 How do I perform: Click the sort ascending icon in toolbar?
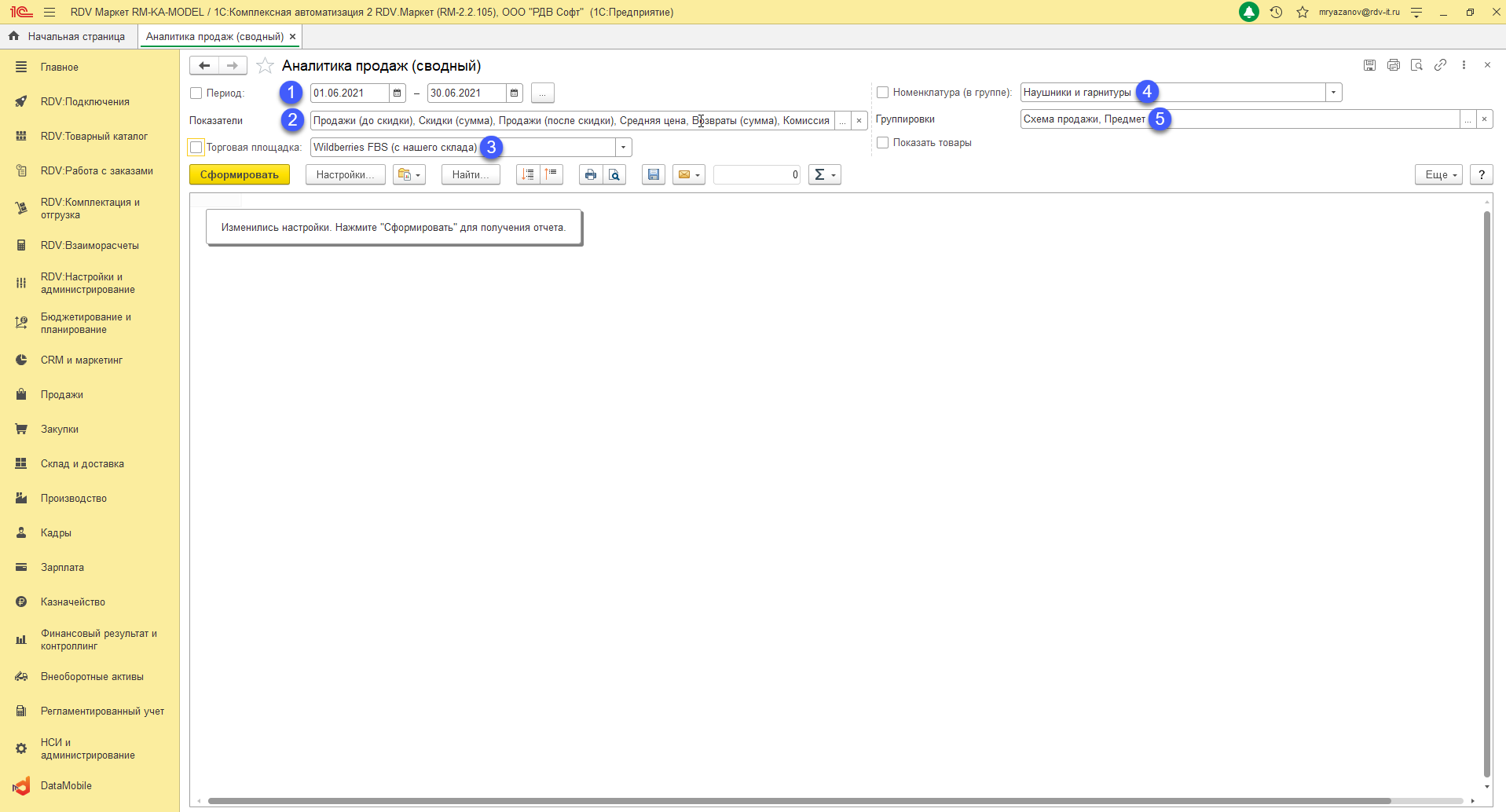[528, 174]
